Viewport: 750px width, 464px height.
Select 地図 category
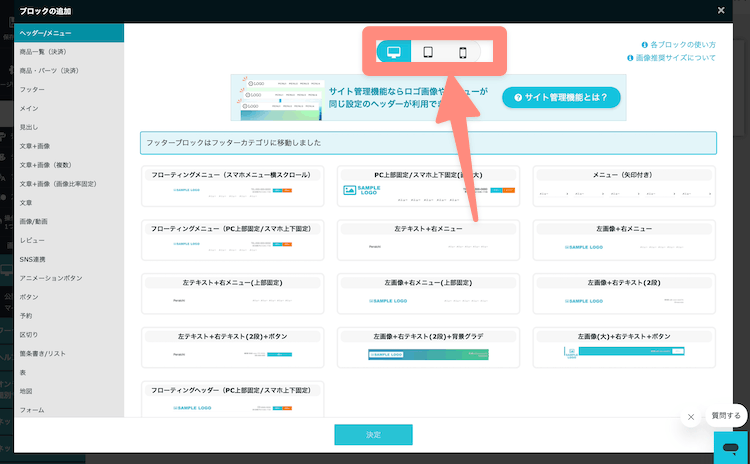point(69,391)
